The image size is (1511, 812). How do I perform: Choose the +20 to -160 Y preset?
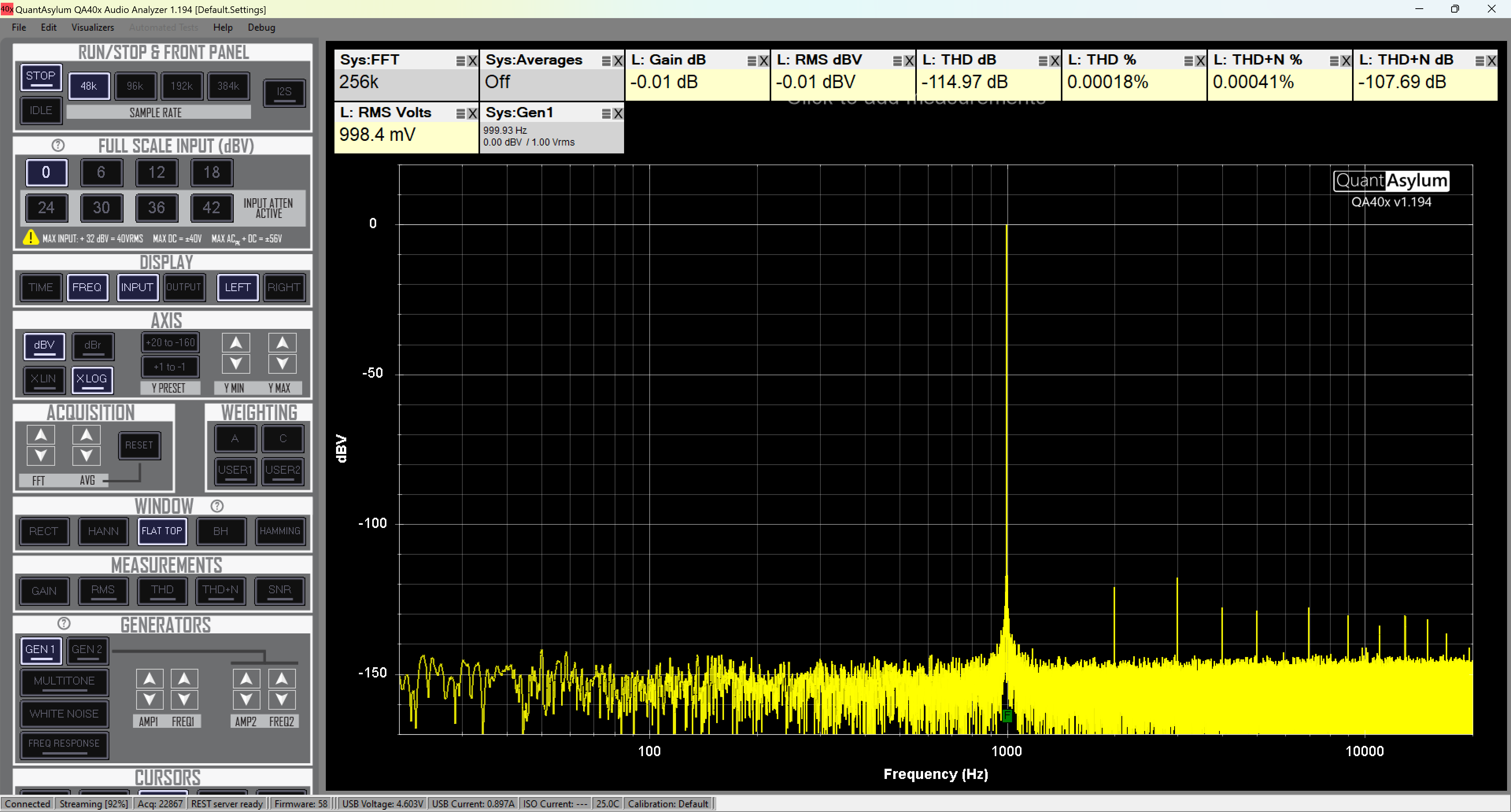coord(170,342)
